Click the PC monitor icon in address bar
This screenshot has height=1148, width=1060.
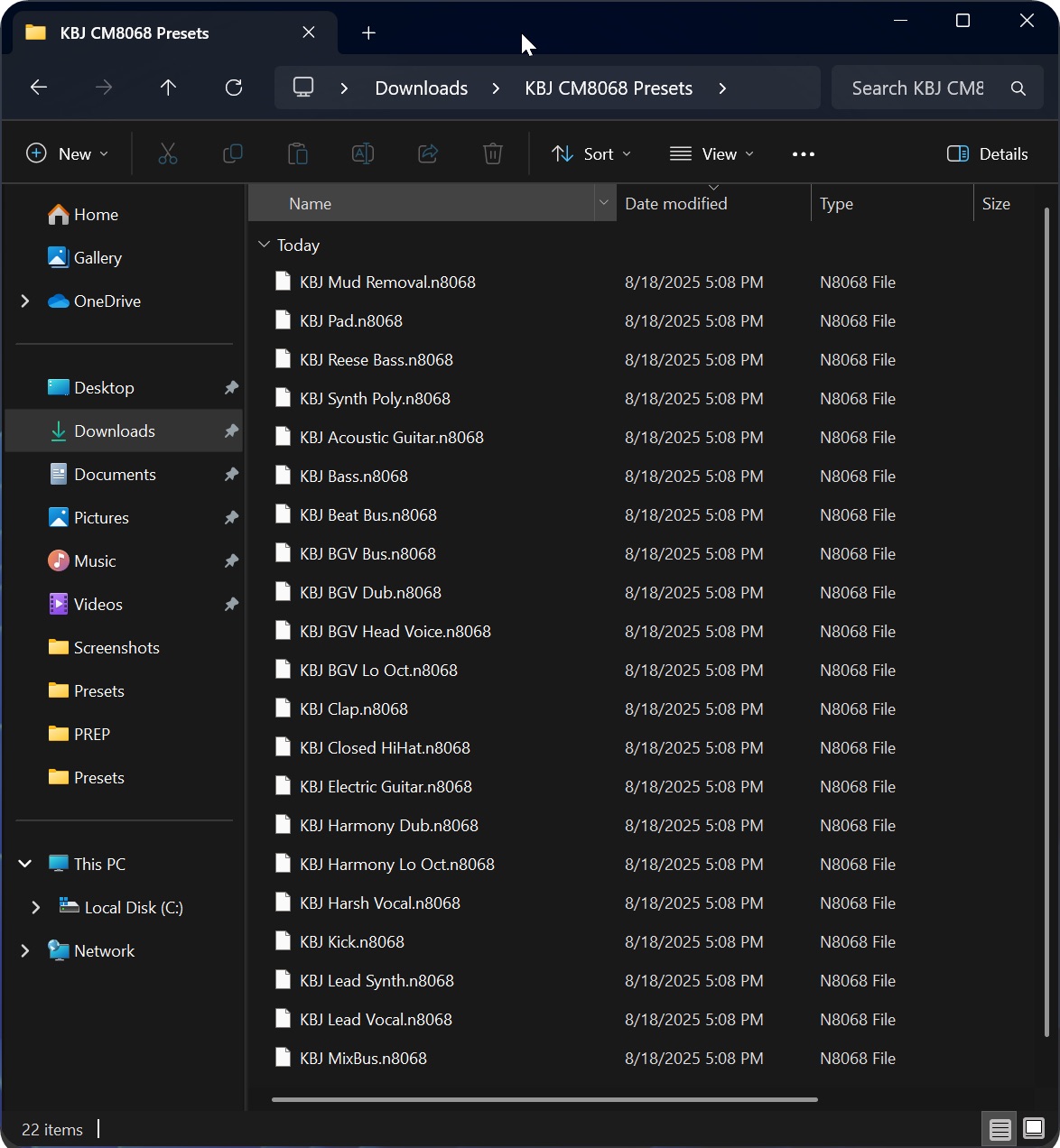point(303,88)
